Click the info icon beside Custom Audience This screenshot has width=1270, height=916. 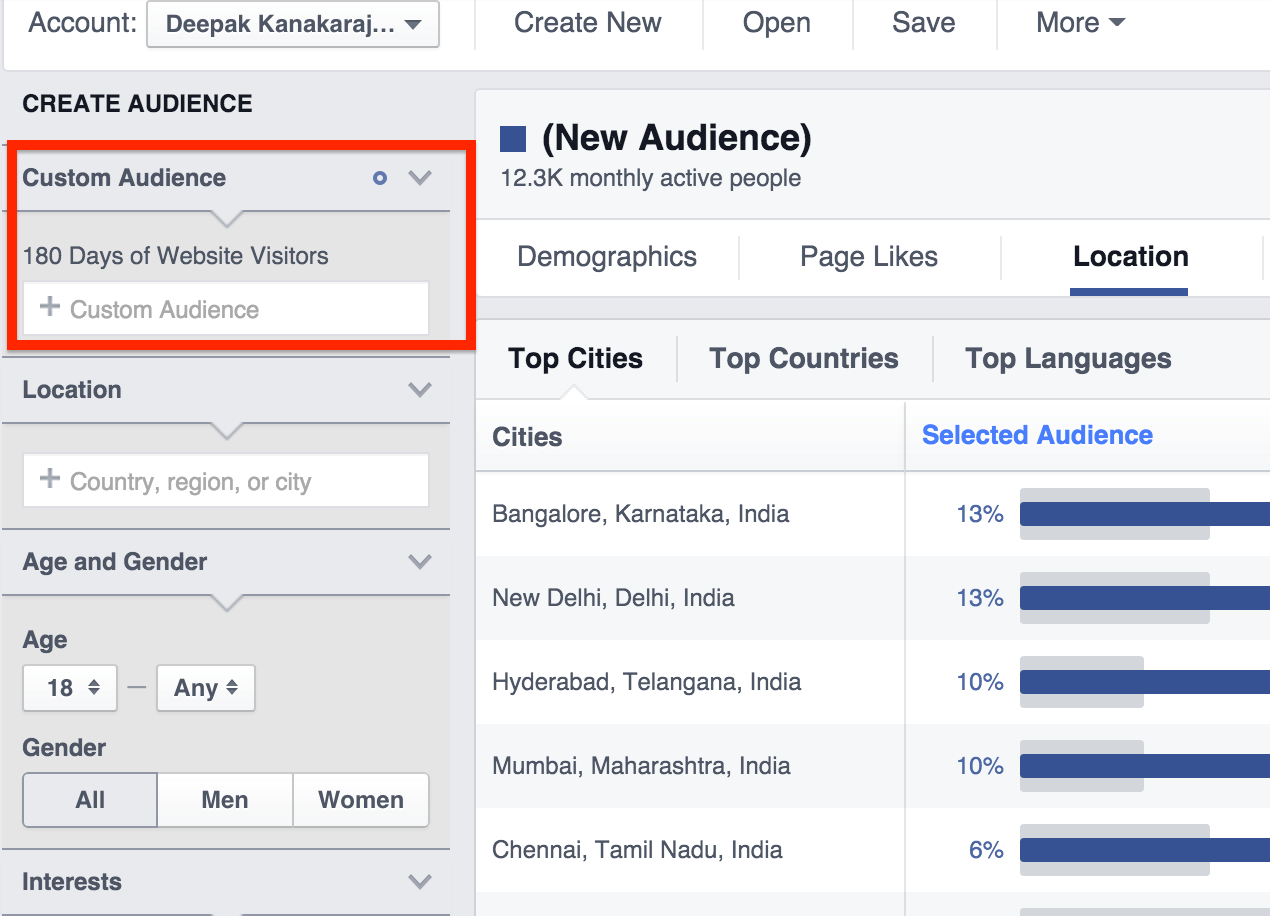pyautogui.click(x=379, y=178)
